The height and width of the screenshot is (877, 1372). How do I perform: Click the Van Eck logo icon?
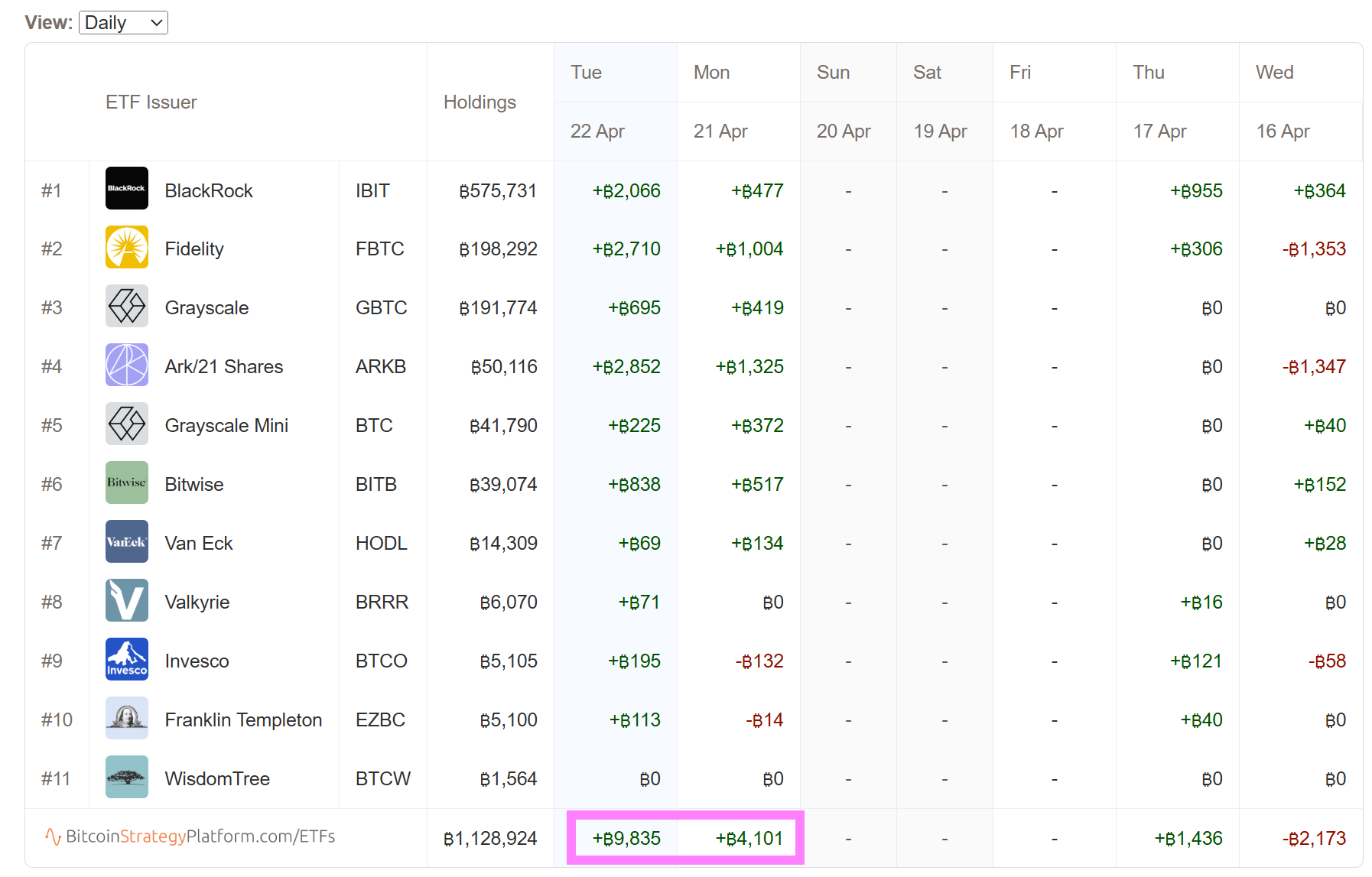click(126, 541)
